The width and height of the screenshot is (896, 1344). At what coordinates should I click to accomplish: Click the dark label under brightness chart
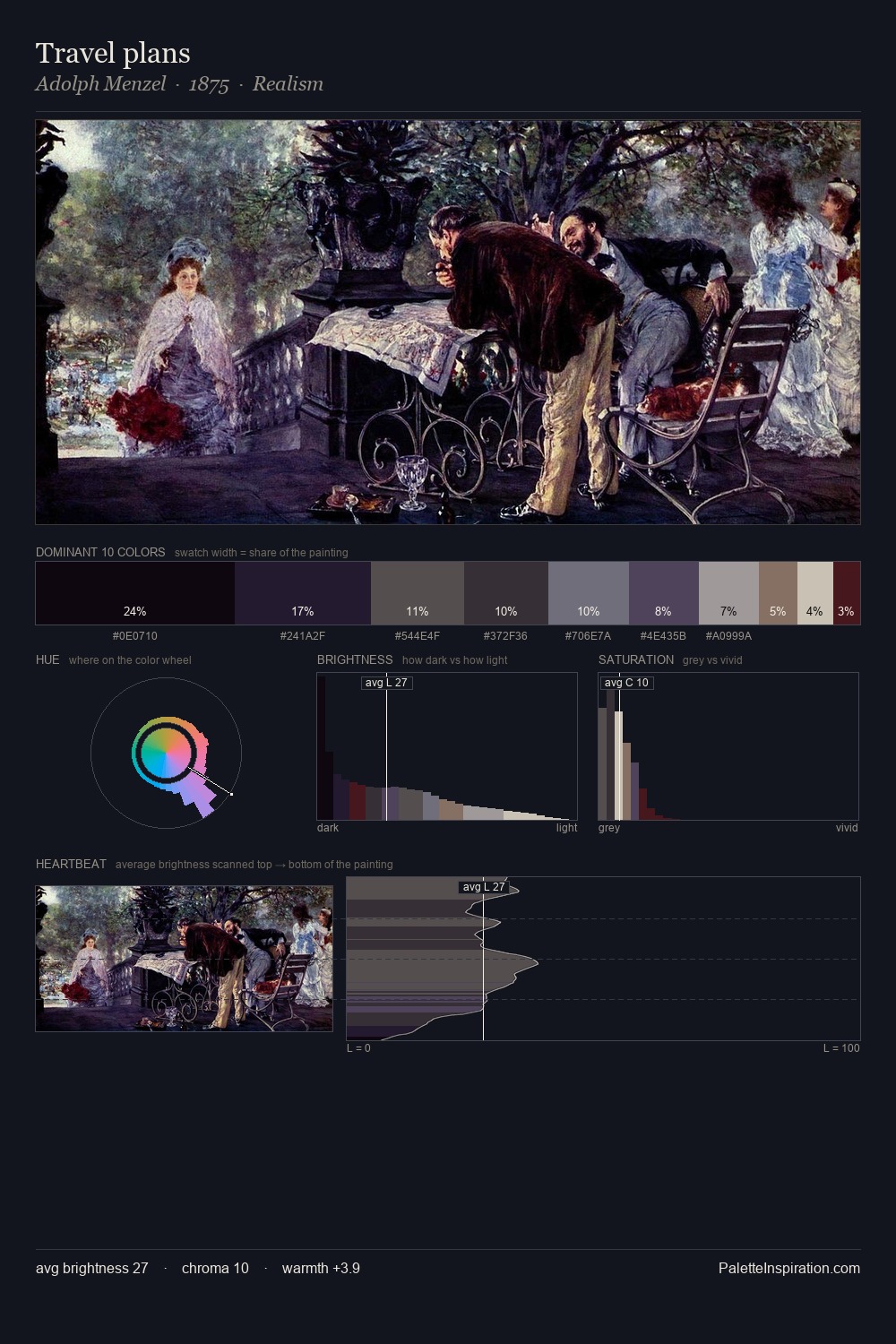[x=328, y=828]
